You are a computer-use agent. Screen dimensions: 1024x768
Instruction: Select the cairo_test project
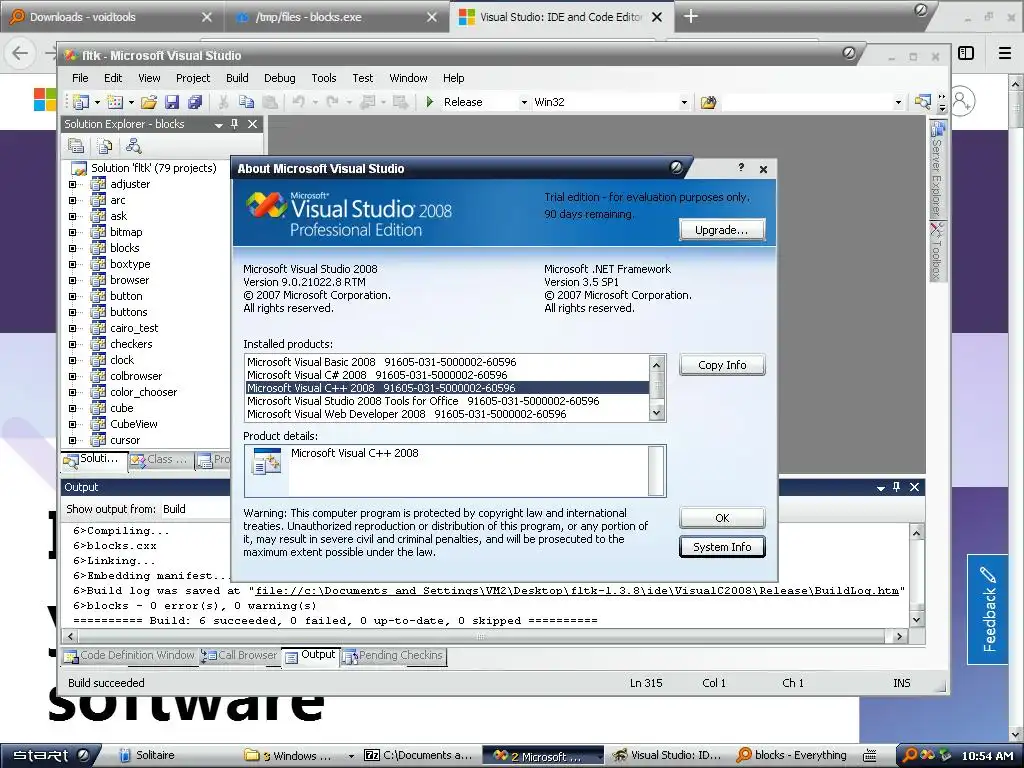tap(134, 328)
